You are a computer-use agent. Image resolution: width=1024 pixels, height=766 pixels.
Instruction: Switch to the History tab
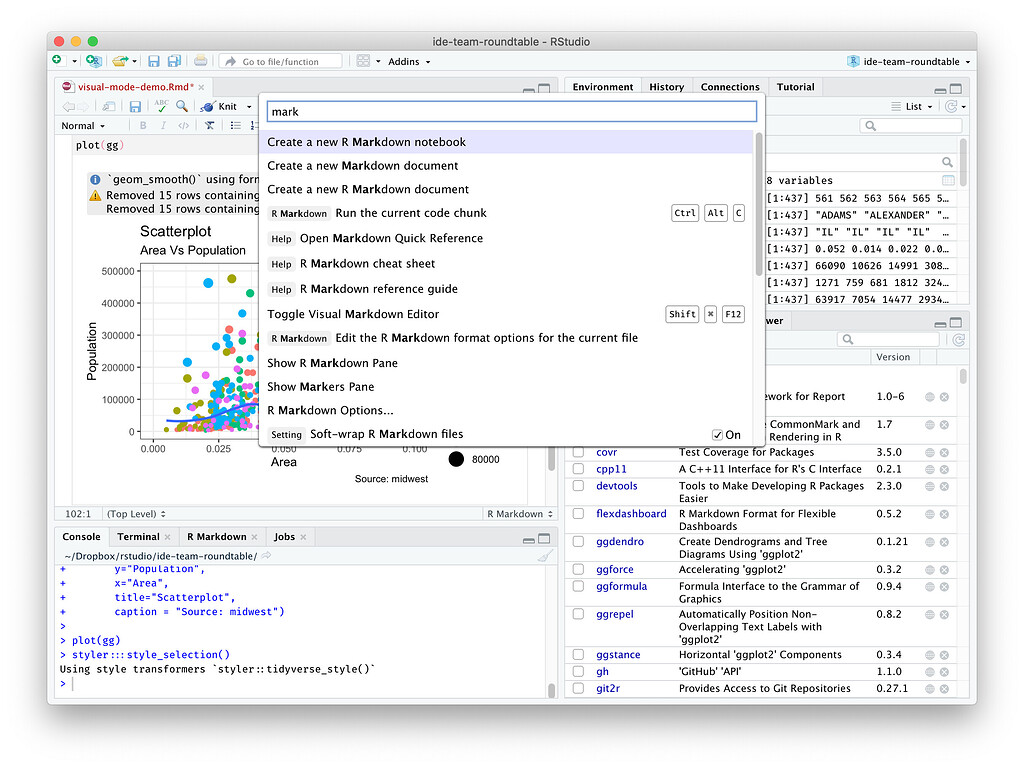(666, 86)
